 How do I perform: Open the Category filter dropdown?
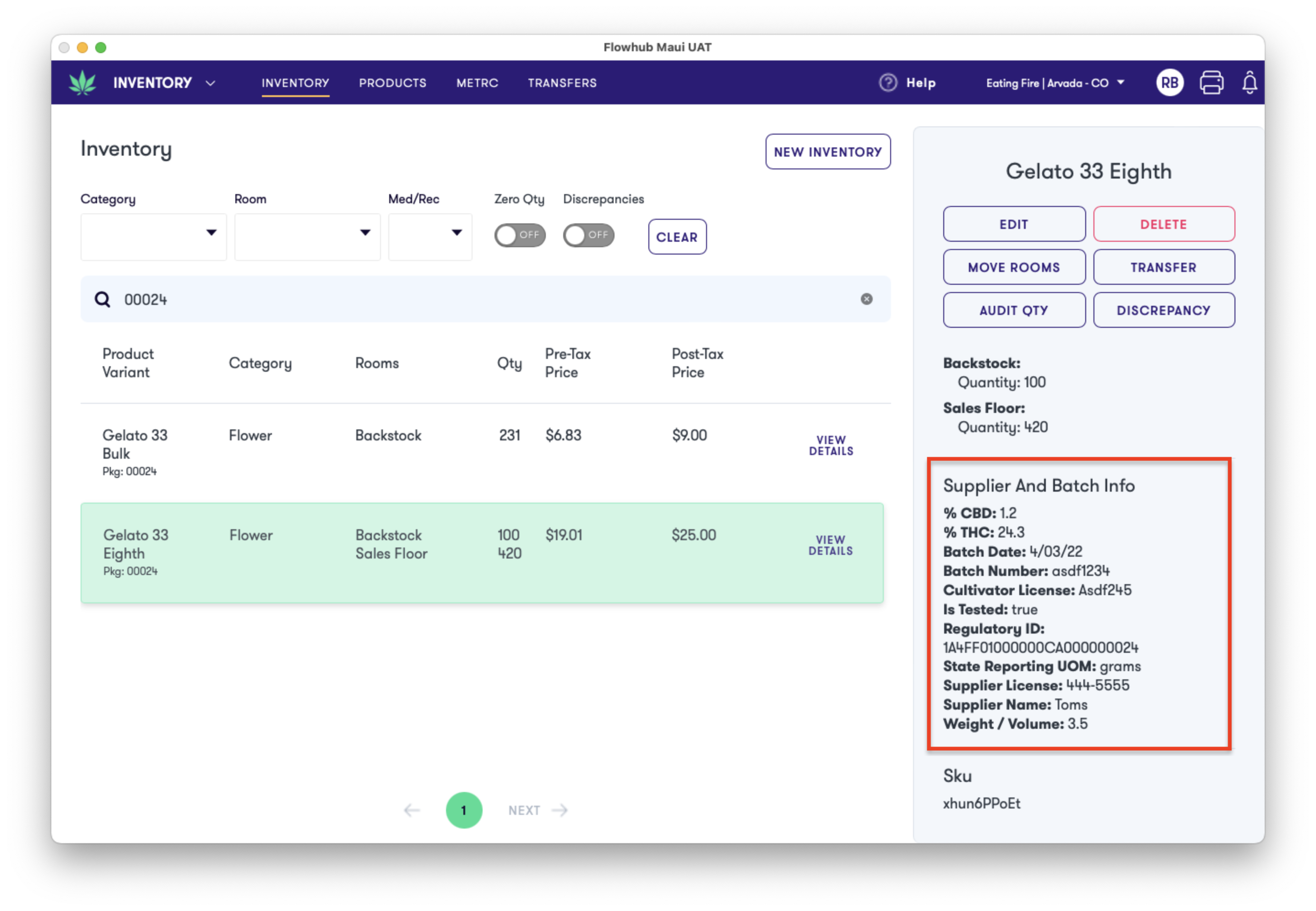pyautogui.click(x=153, y=237)
